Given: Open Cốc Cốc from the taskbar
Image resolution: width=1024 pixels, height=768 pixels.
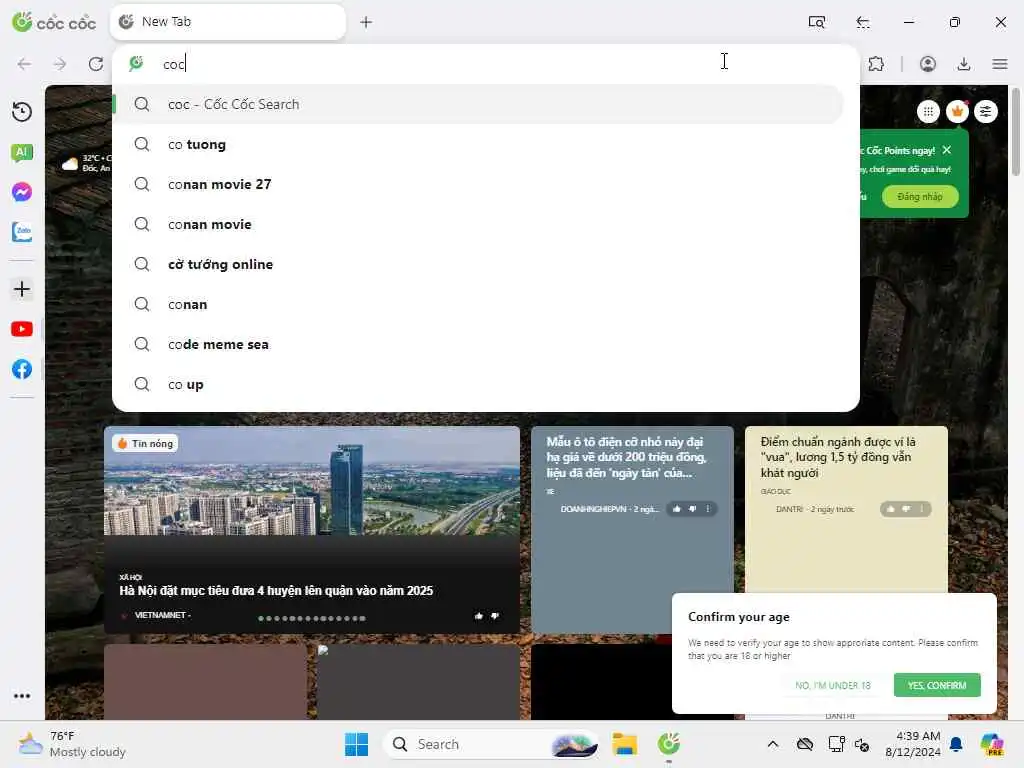Looking at the screenshot, I should (x=669, y=744).
